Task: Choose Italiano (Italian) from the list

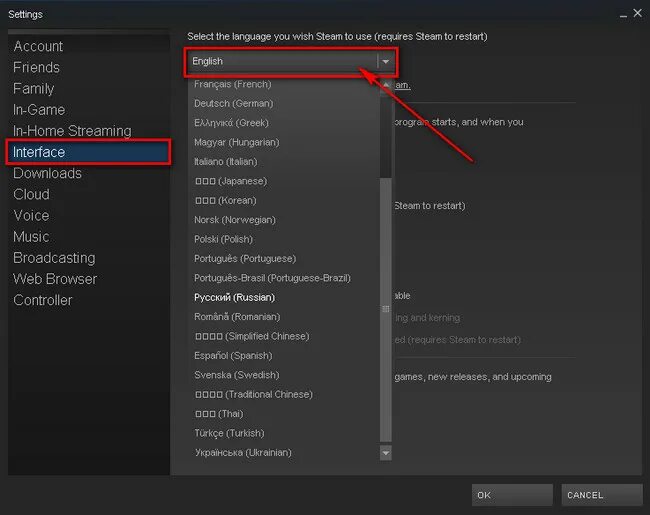Action: [284, 162]
